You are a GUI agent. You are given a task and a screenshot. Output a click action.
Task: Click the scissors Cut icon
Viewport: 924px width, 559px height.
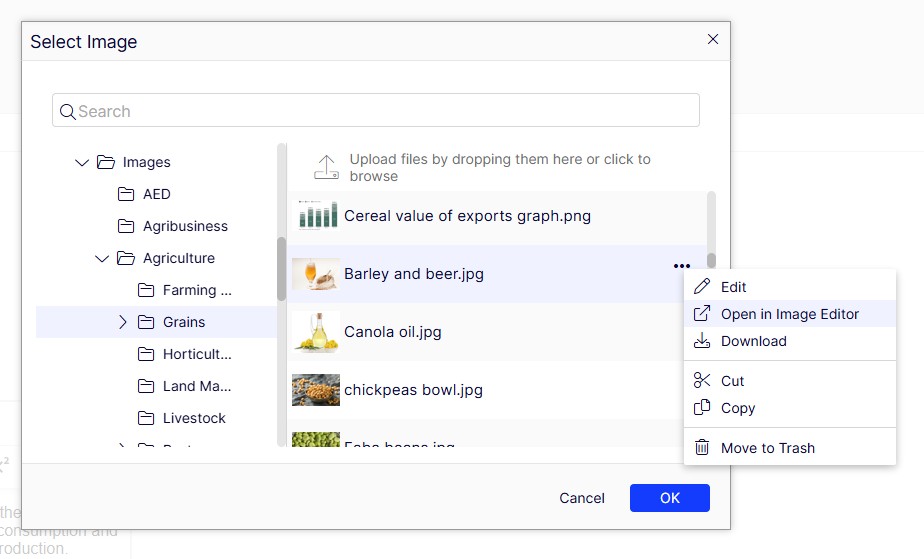(702, 381)
